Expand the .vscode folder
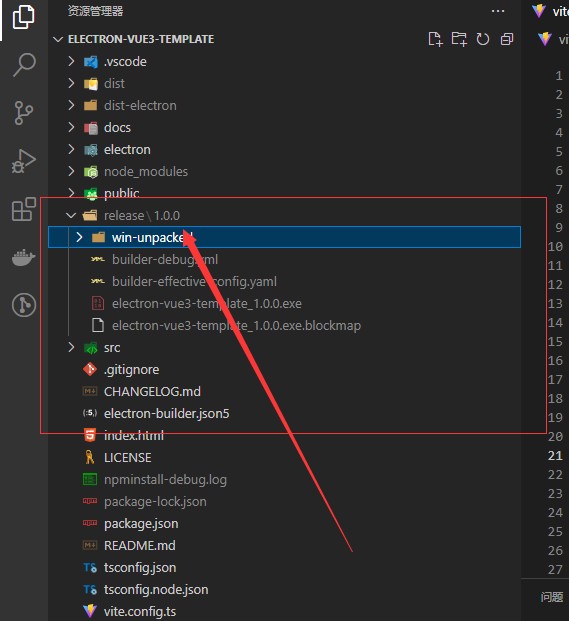The image size is (569, 621). pos(71,61)
